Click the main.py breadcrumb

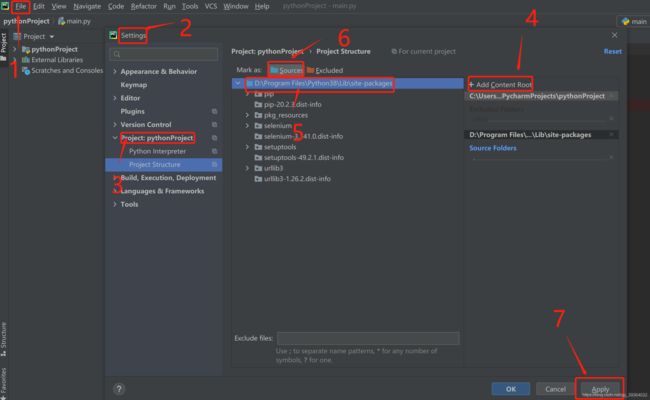point(75,21)
